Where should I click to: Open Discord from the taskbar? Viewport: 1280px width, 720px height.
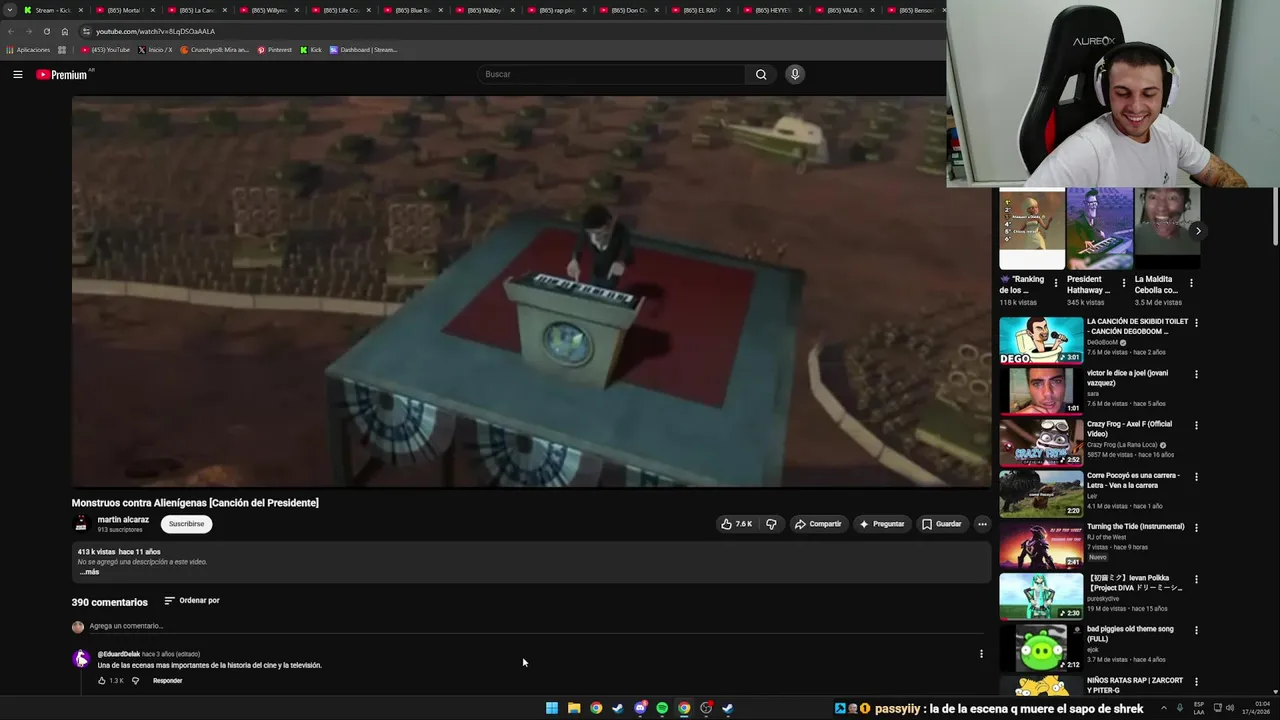(x=640, y=708)
